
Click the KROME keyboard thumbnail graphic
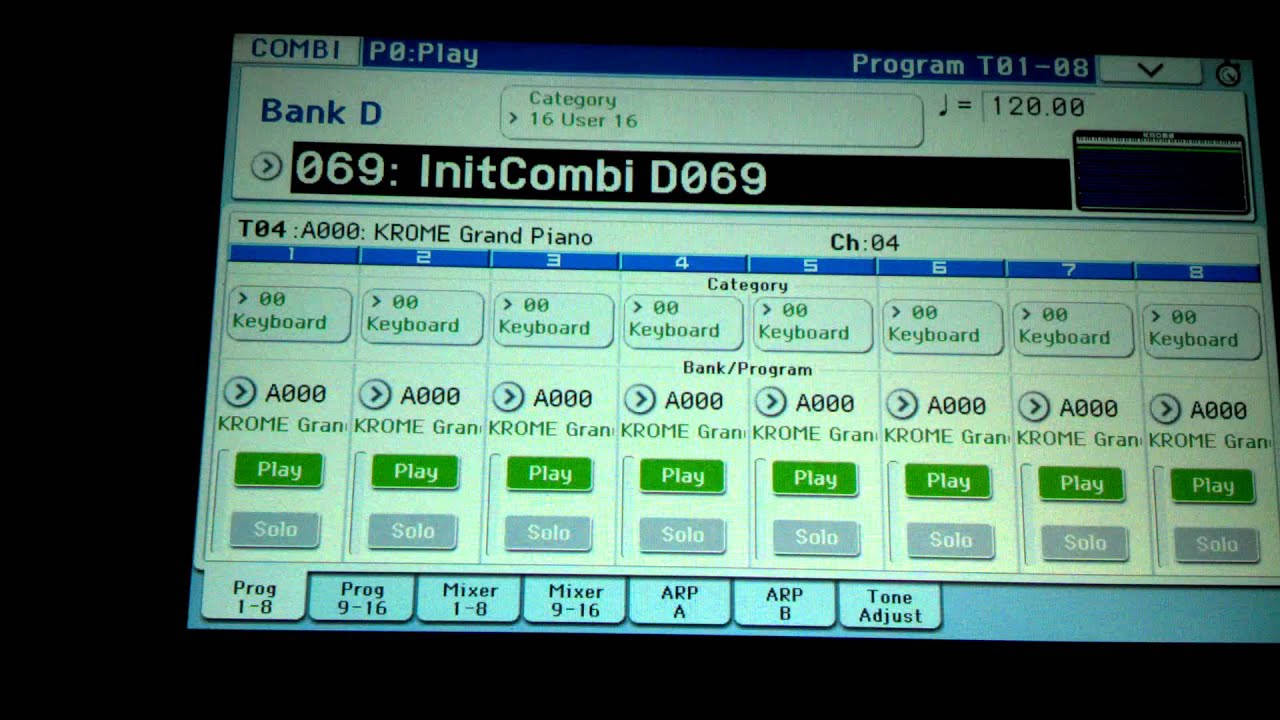point(1159,171)
